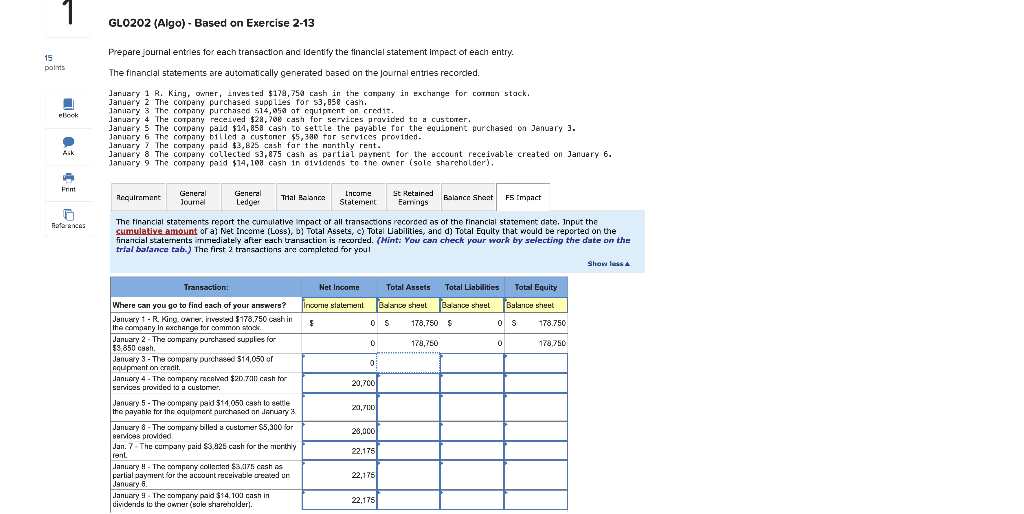
Task: Select the FS Impact tab
Action: click(x=523, y=197)
